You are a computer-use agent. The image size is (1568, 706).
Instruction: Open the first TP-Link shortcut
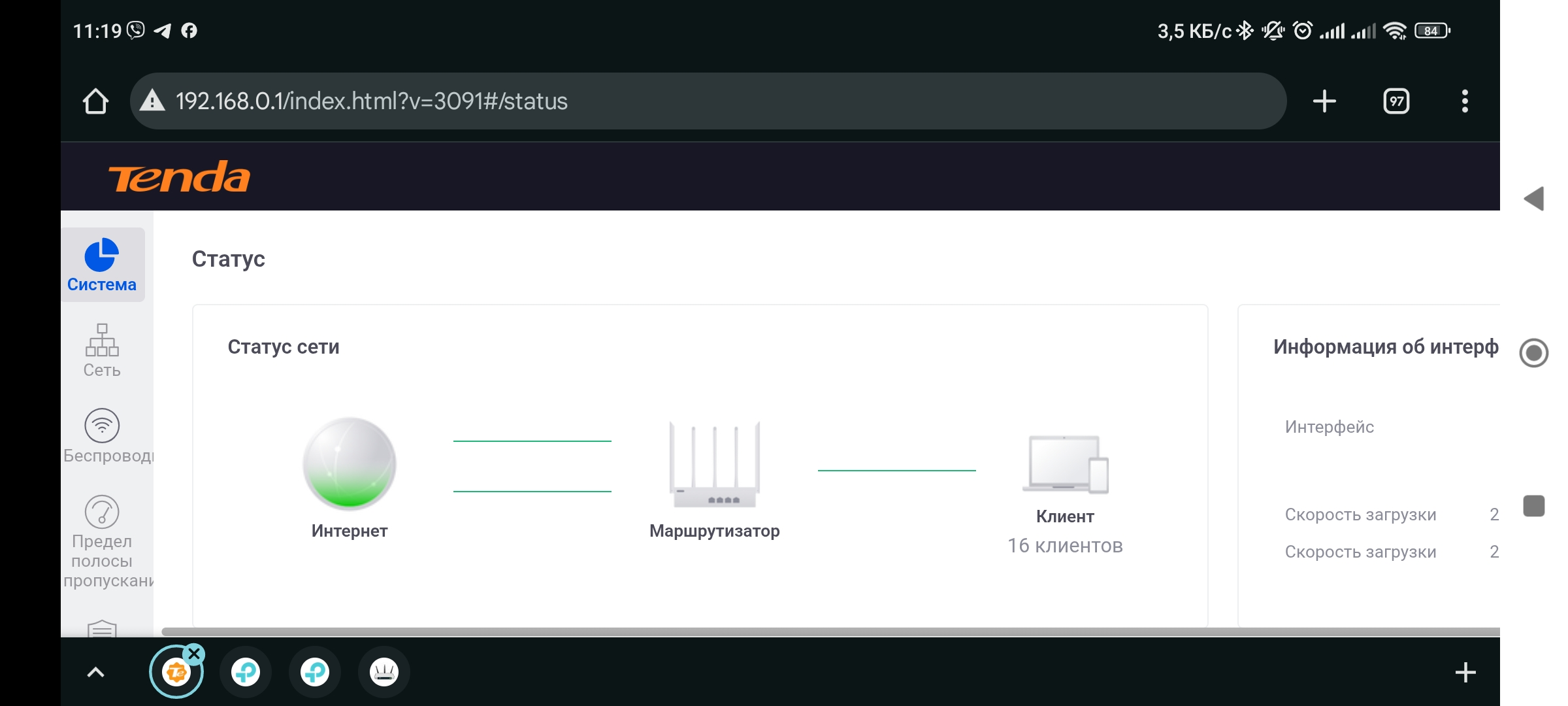246,672
